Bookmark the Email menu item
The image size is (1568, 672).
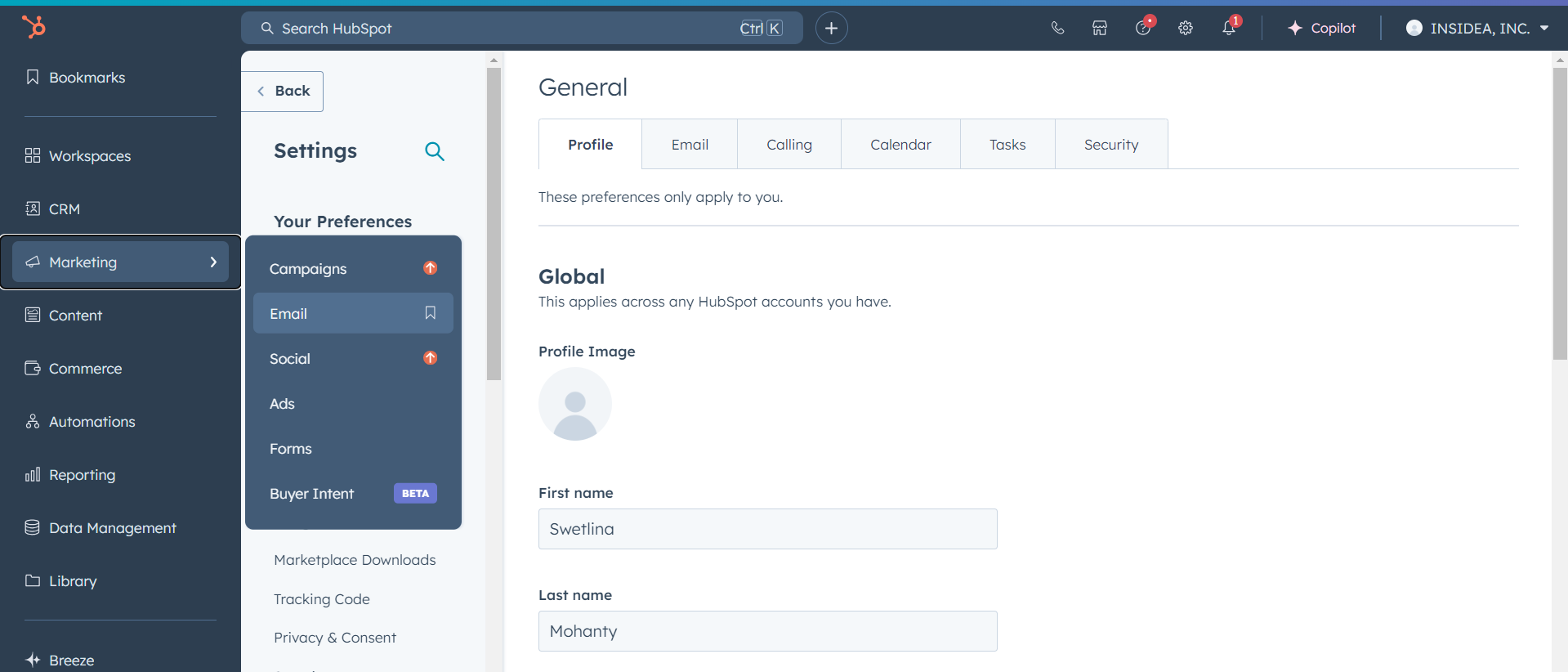(x=431, y=313)
